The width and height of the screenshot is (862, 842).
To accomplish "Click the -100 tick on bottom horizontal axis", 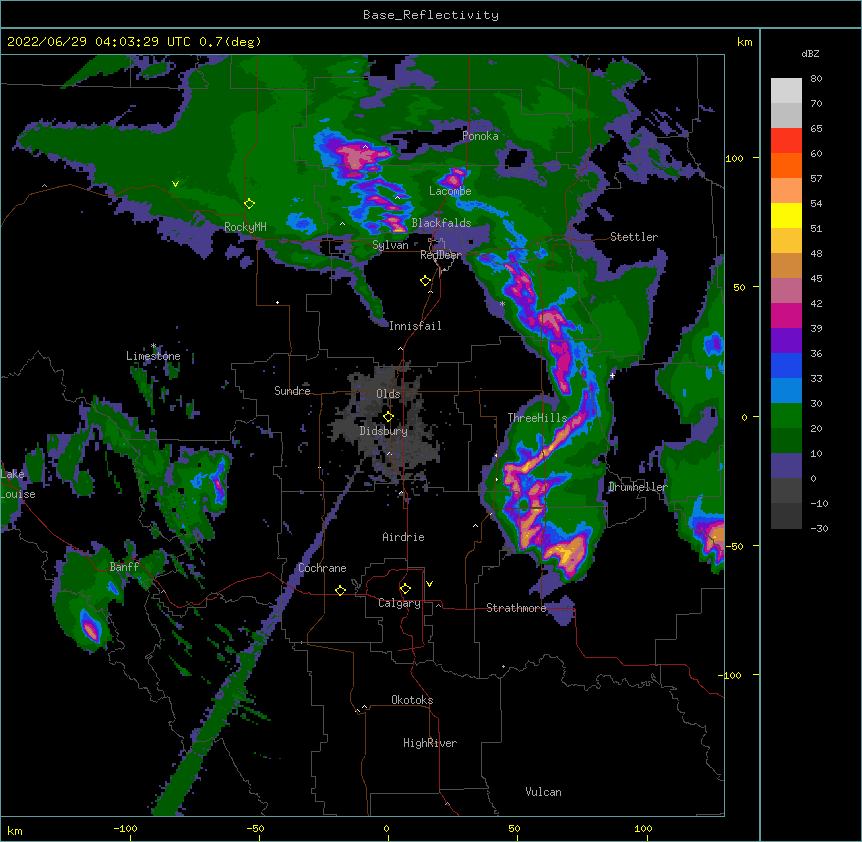I will click(125, 829).
